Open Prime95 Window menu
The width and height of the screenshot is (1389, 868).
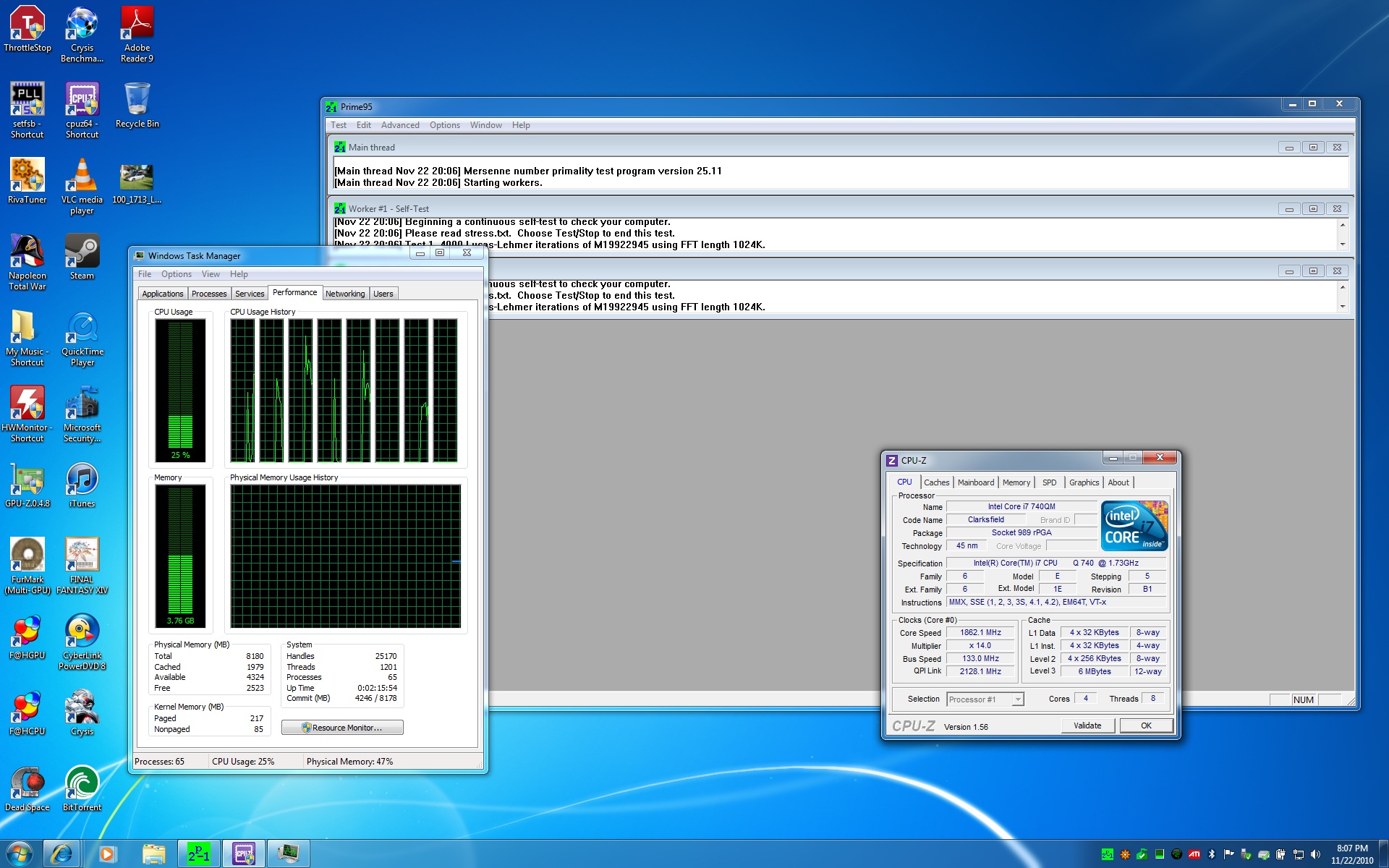(x=486, y=125)
